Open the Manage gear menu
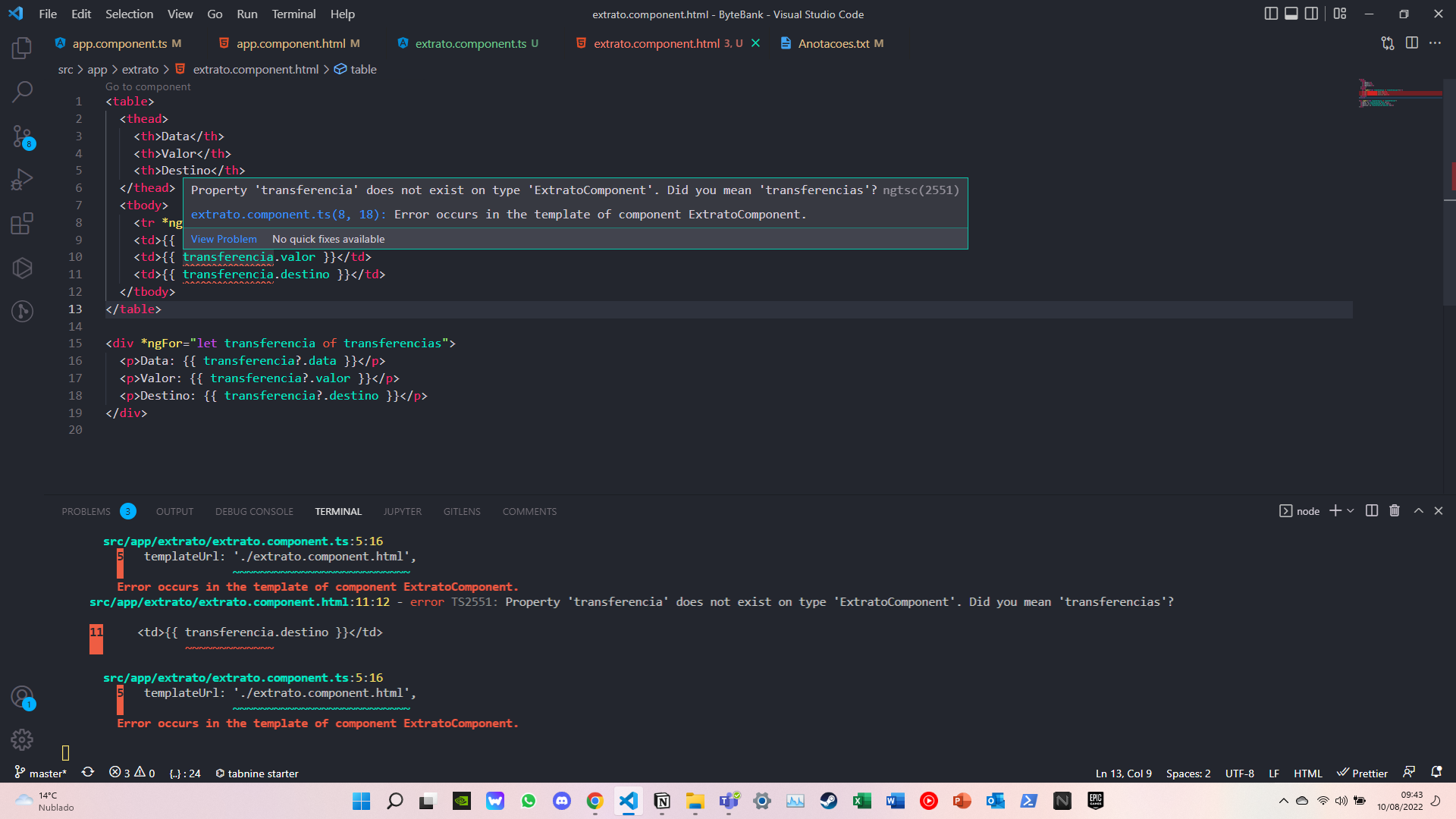Screen dimensions: 1456x819 coord(22,739)
